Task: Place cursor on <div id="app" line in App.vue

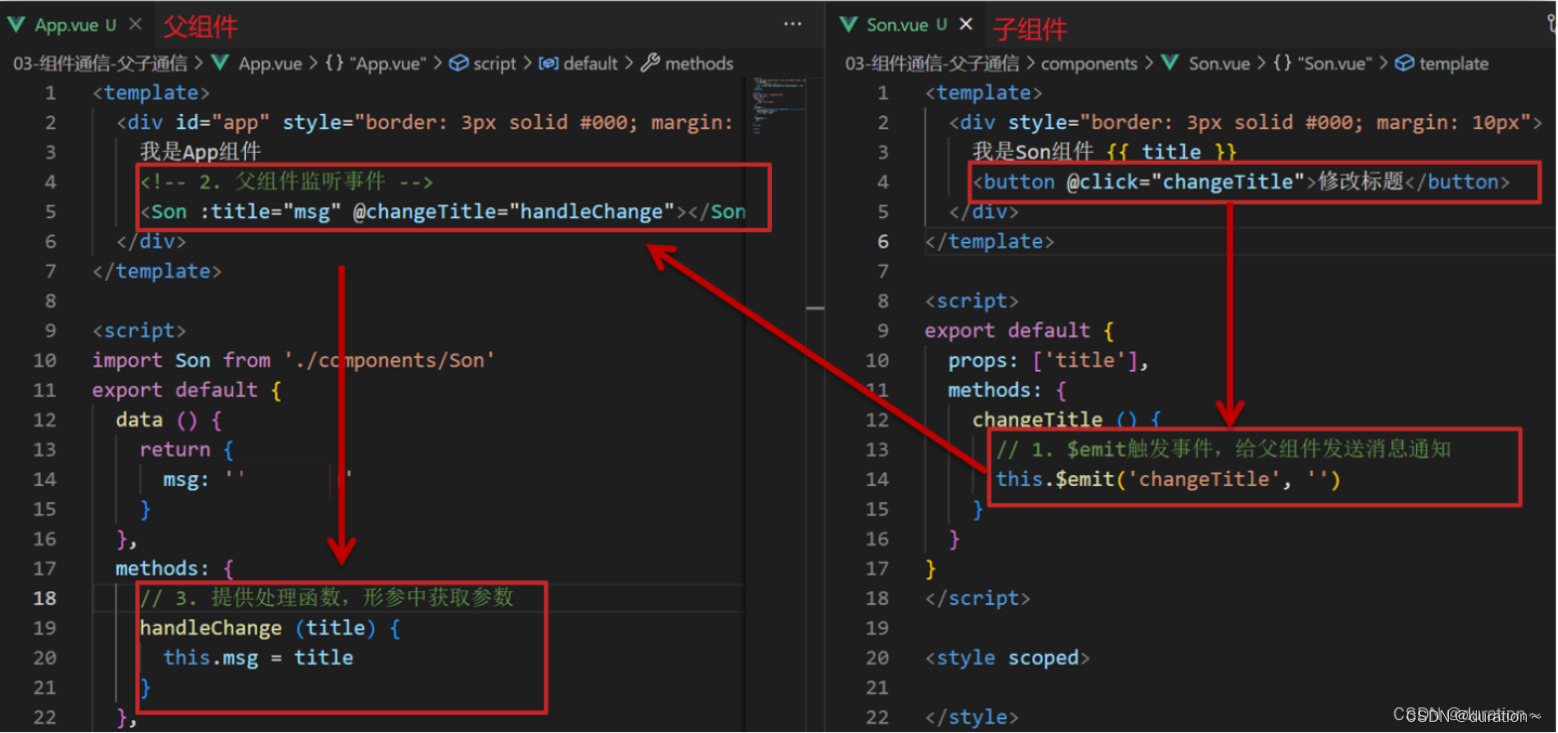Action: click(425, 122)
